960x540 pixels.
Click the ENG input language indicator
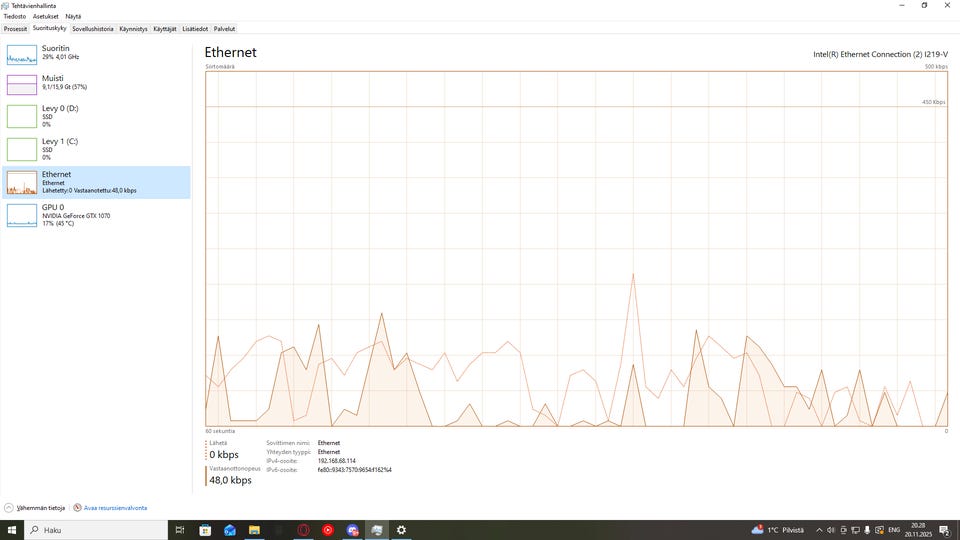click(894, 530)
